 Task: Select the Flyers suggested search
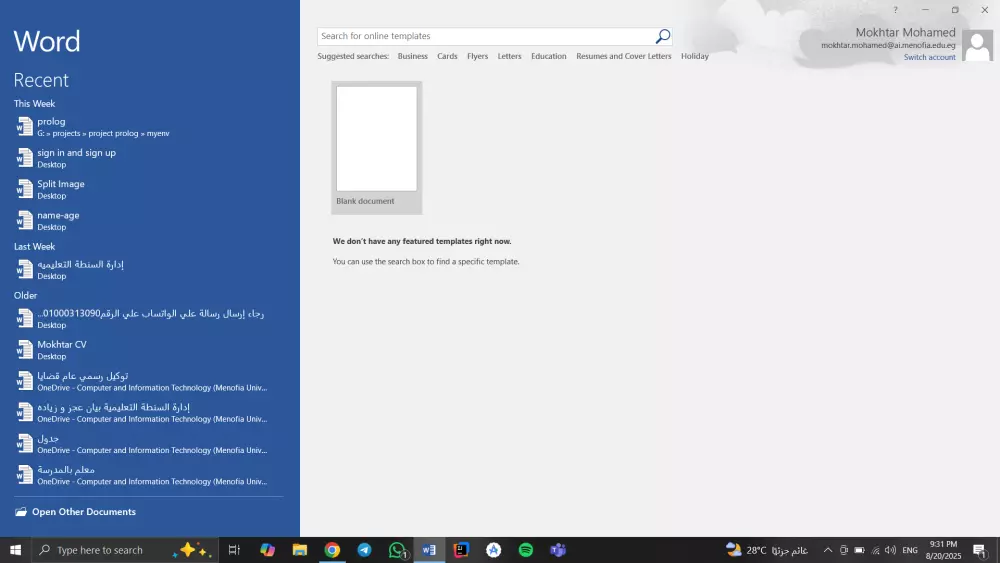click(477, 56)
